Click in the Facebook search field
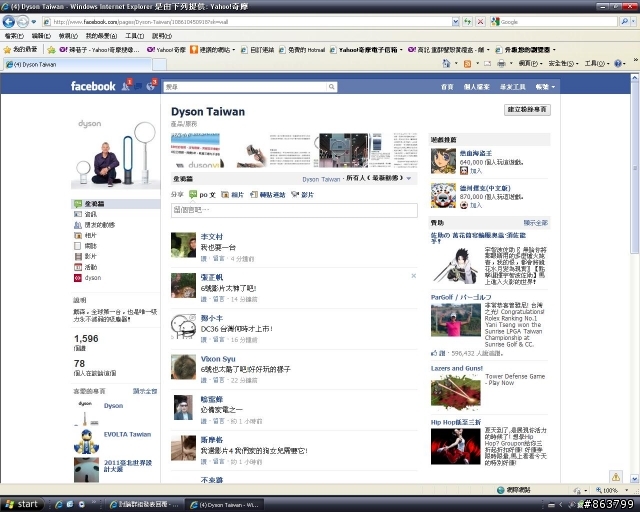 point(246,87)
